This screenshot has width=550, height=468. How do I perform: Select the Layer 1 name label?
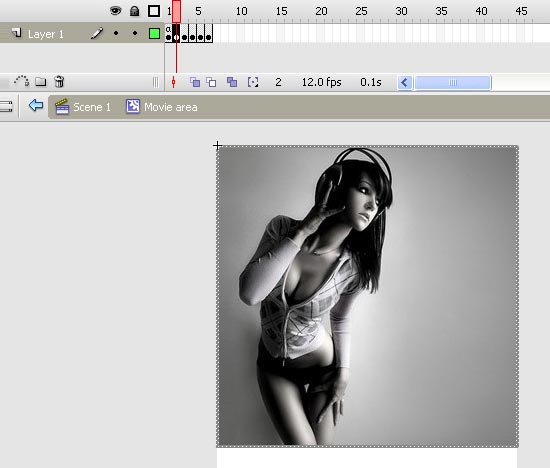coord(46,34)
